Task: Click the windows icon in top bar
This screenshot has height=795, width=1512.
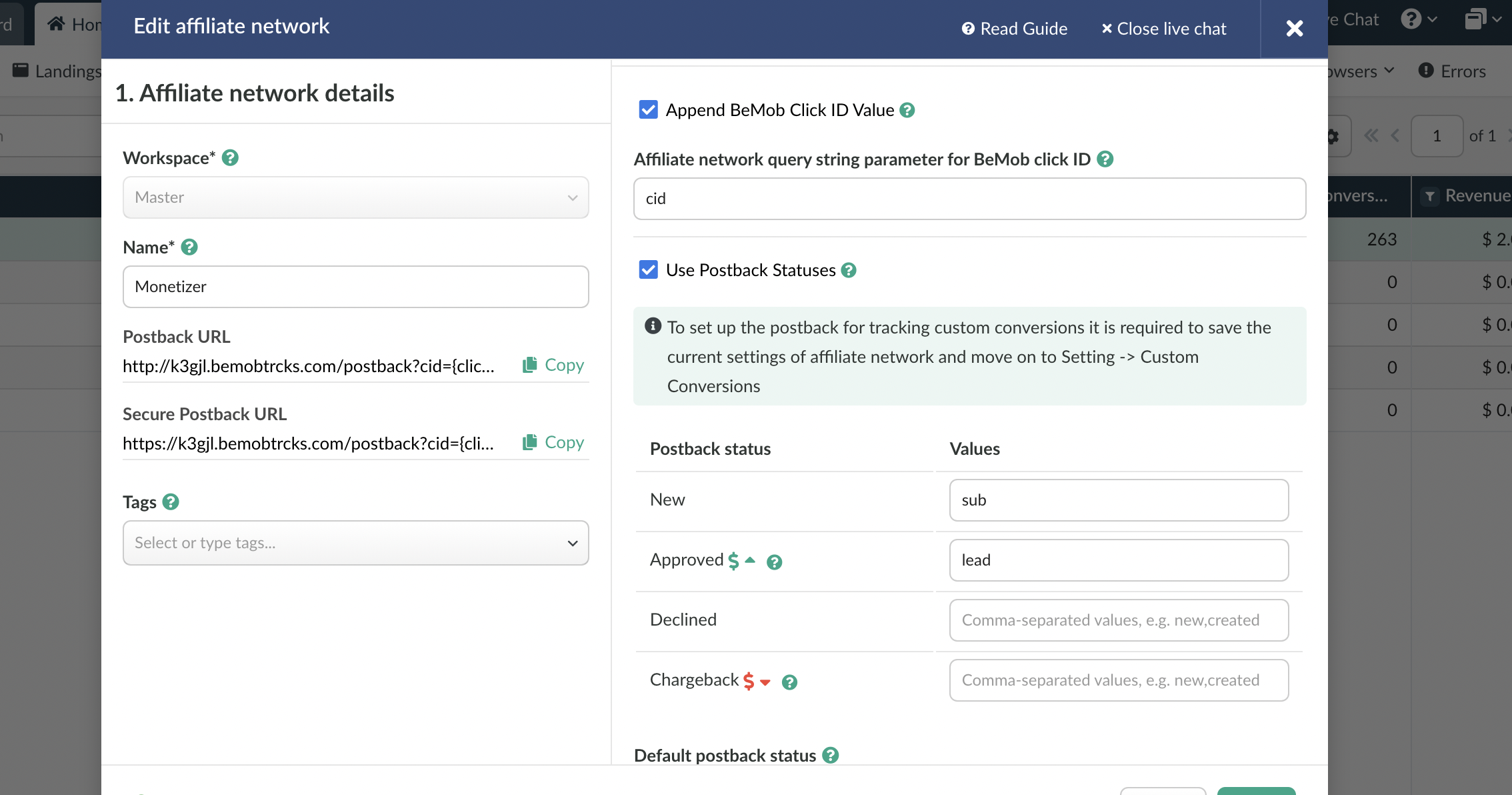Action: click(1482, 19)
